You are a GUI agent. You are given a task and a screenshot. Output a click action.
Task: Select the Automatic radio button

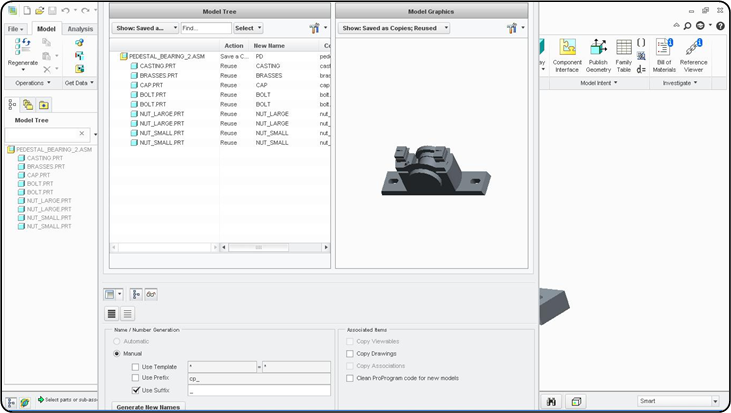(x=117, y=341)
